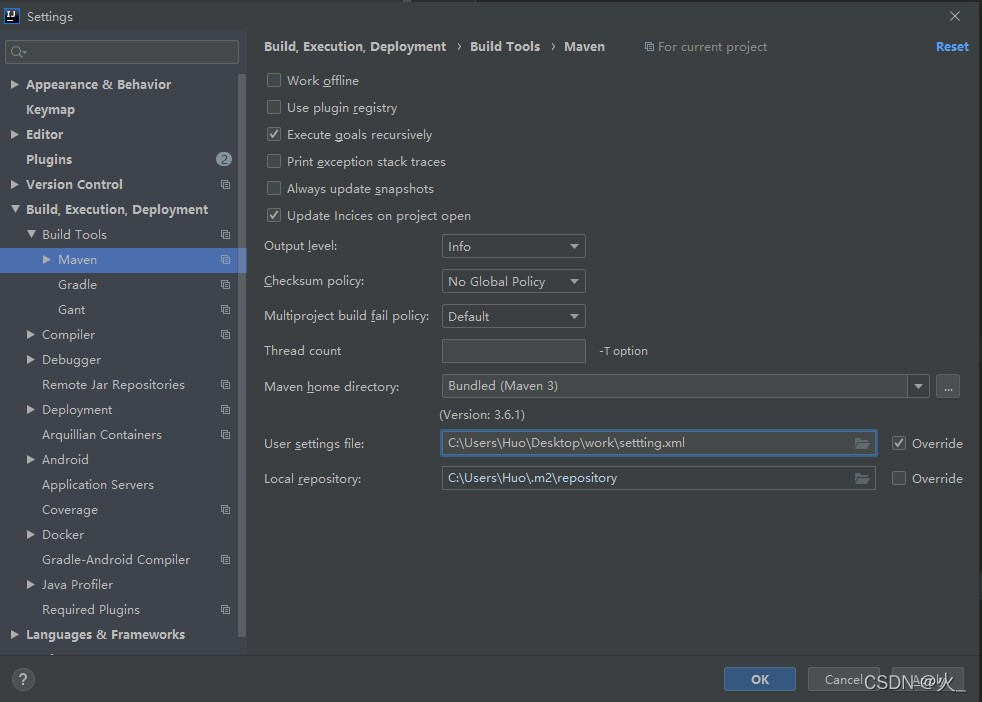Expand Appearance & Behavior section
The height and width of the screenshot is (702, 982).
[15, 85]
